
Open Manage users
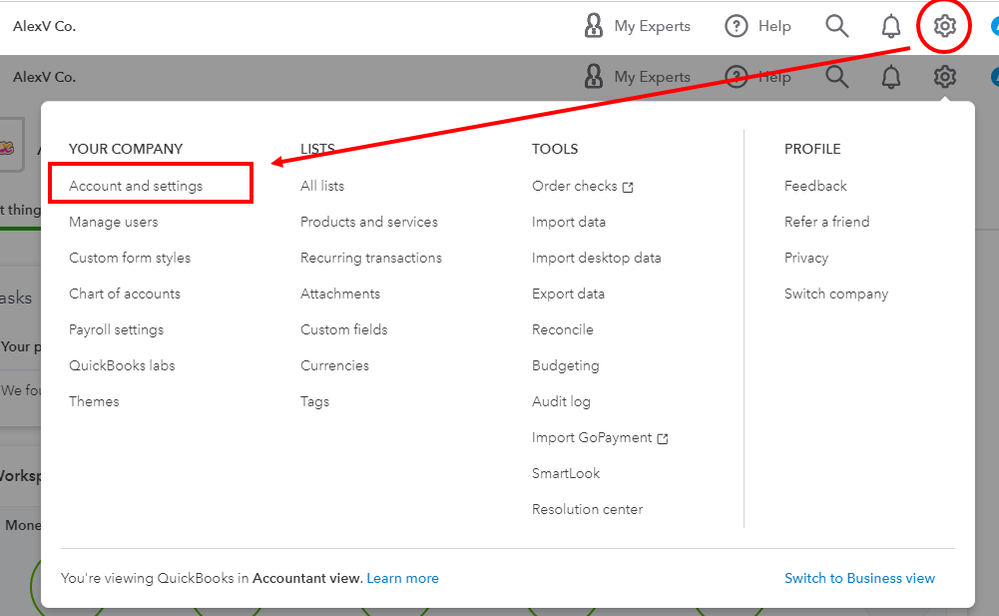point(113,222)
